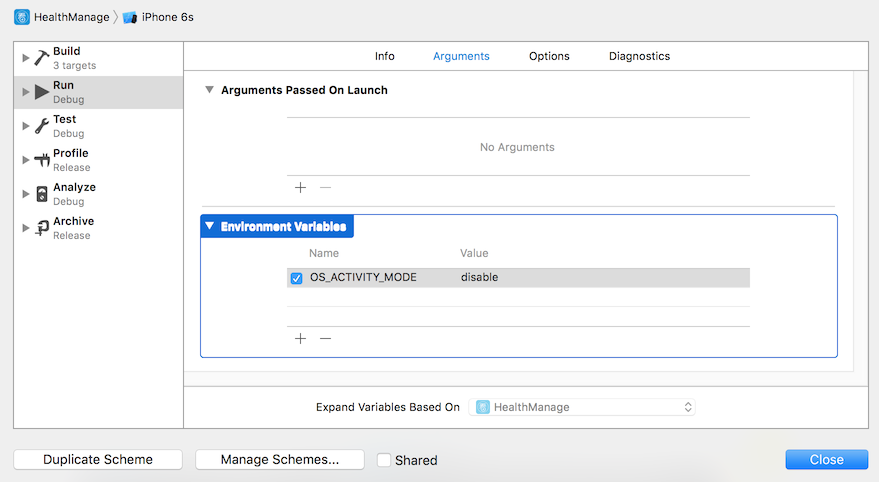Open Expand Variables Based On dropdown
Image resolution: width=879 pixels, height=482 pixels.
(x=582, y=407)
